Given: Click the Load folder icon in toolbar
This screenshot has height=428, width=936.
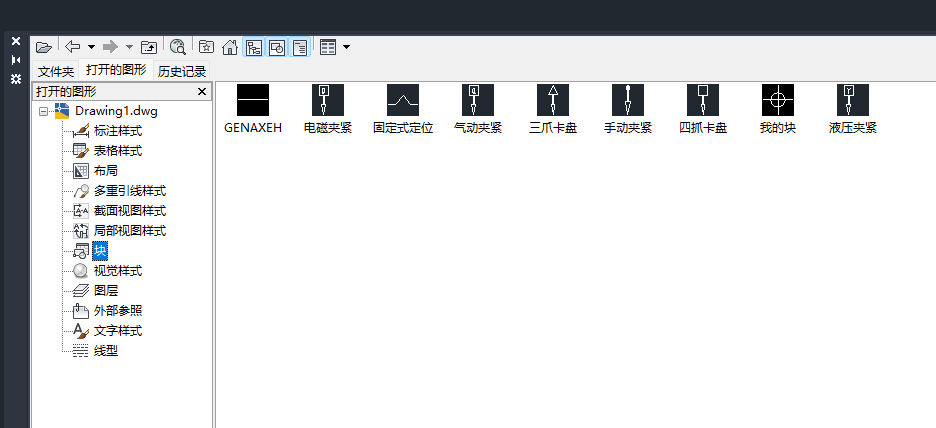Looking at the screenshot, I should click(43, 47).
